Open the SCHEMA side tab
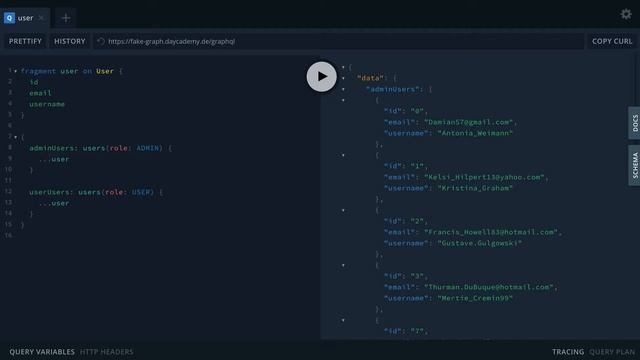640x360 pixels. click(635, 165)
